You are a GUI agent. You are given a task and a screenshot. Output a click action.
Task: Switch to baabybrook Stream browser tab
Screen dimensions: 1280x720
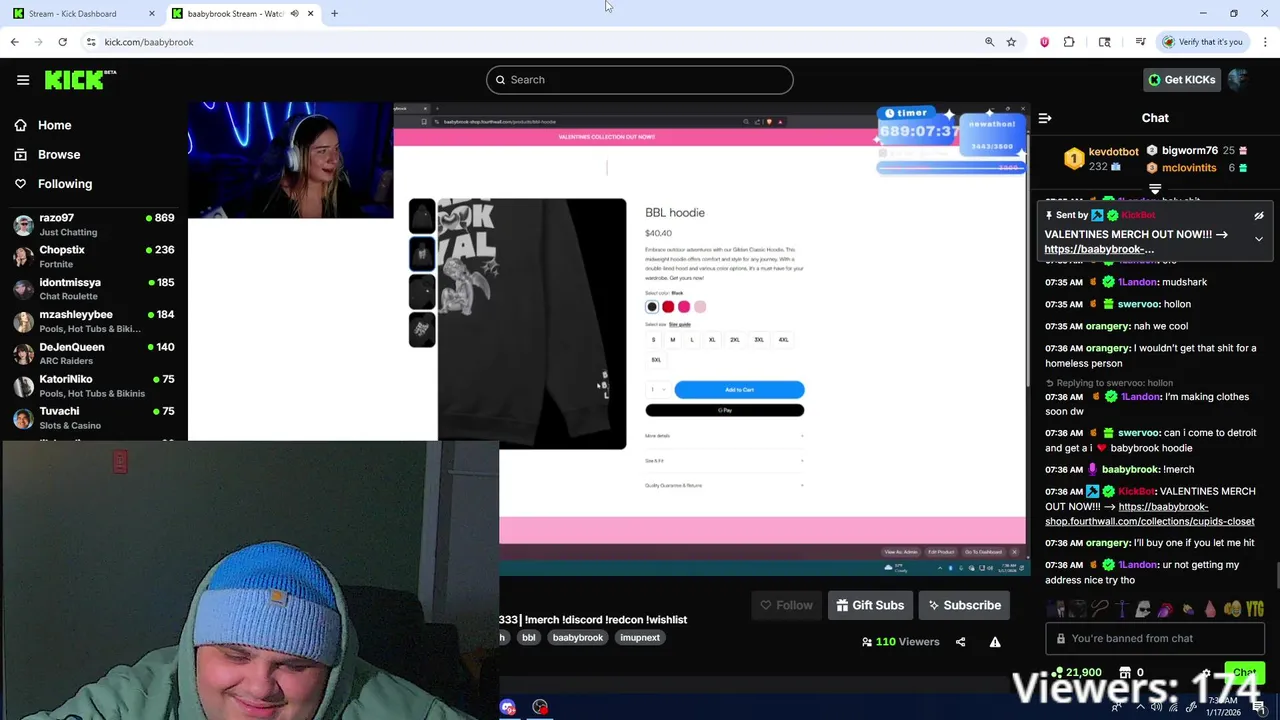pyautogui.click(x=242, y=13)
